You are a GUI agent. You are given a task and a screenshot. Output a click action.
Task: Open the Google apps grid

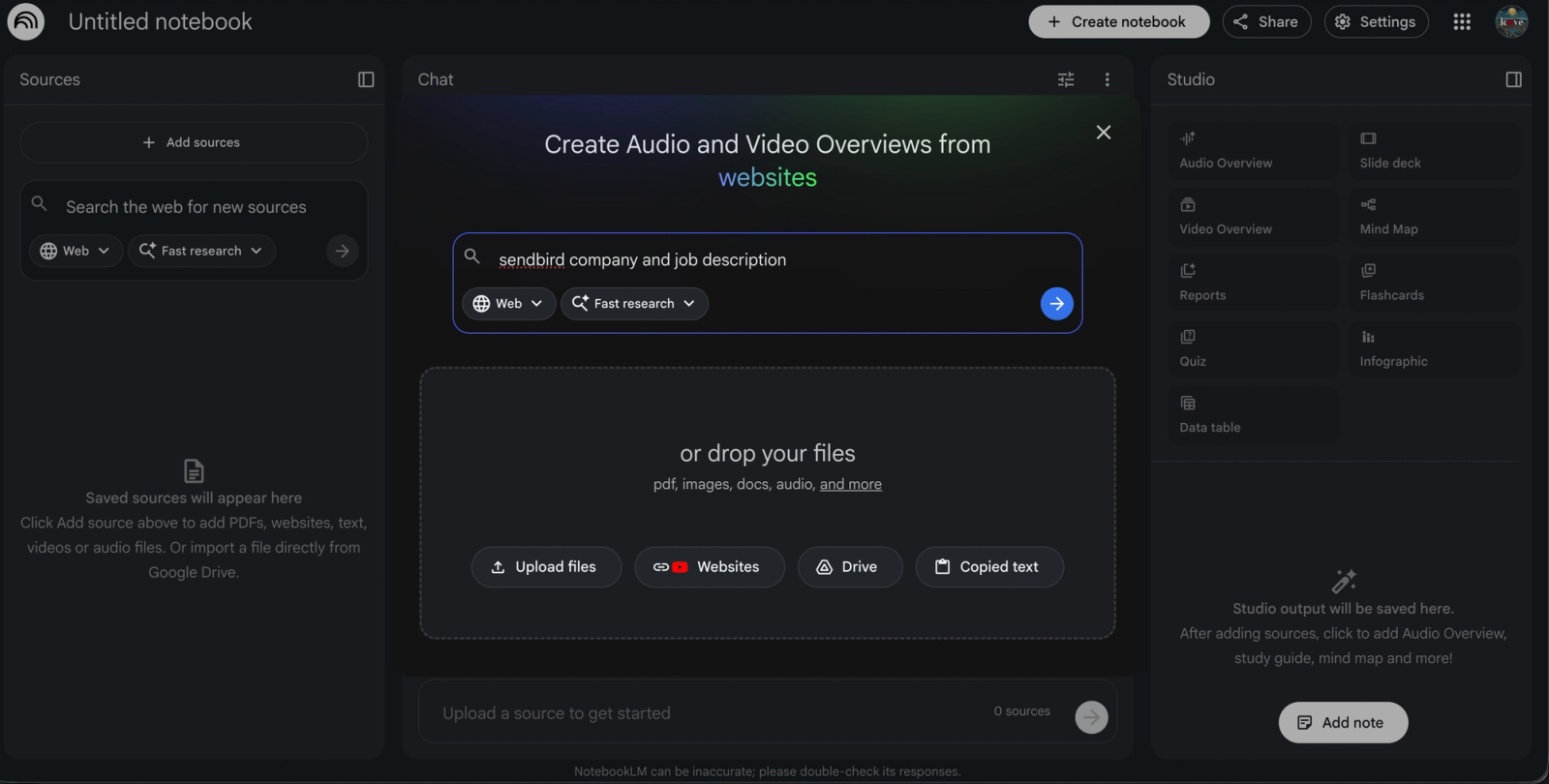pyautogui.click(x=1462, y=21)
